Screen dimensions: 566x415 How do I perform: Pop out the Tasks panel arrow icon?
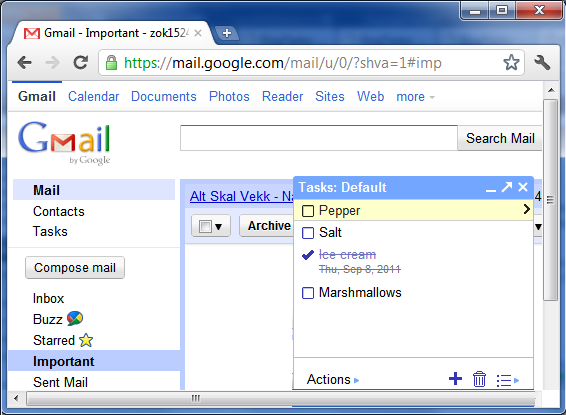pos(507,187)
